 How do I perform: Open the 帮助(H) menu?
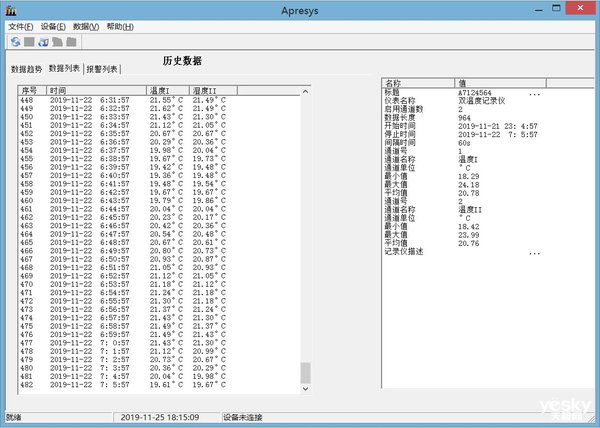point(120,27)
